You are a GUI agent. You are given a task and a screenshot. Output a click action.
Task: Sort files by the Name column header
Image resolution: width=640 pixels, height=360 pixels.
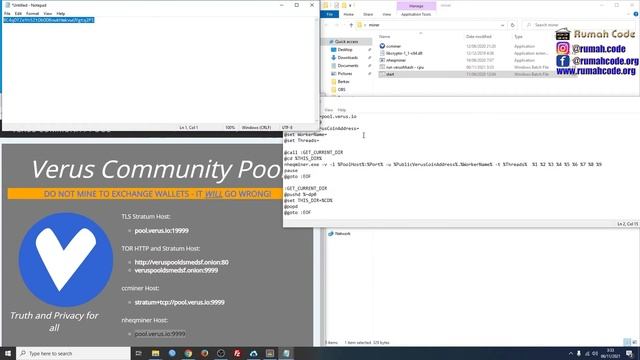click(384, 37)
